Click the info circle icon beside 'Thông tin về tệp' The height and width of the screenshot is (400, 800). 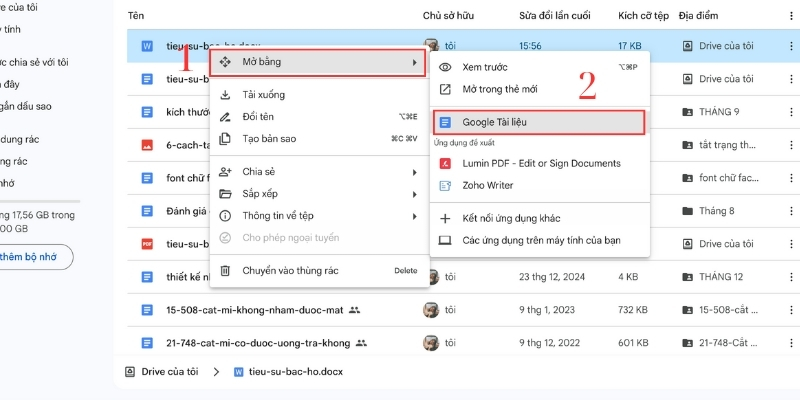pyautogui.click(x=225, y=216)
